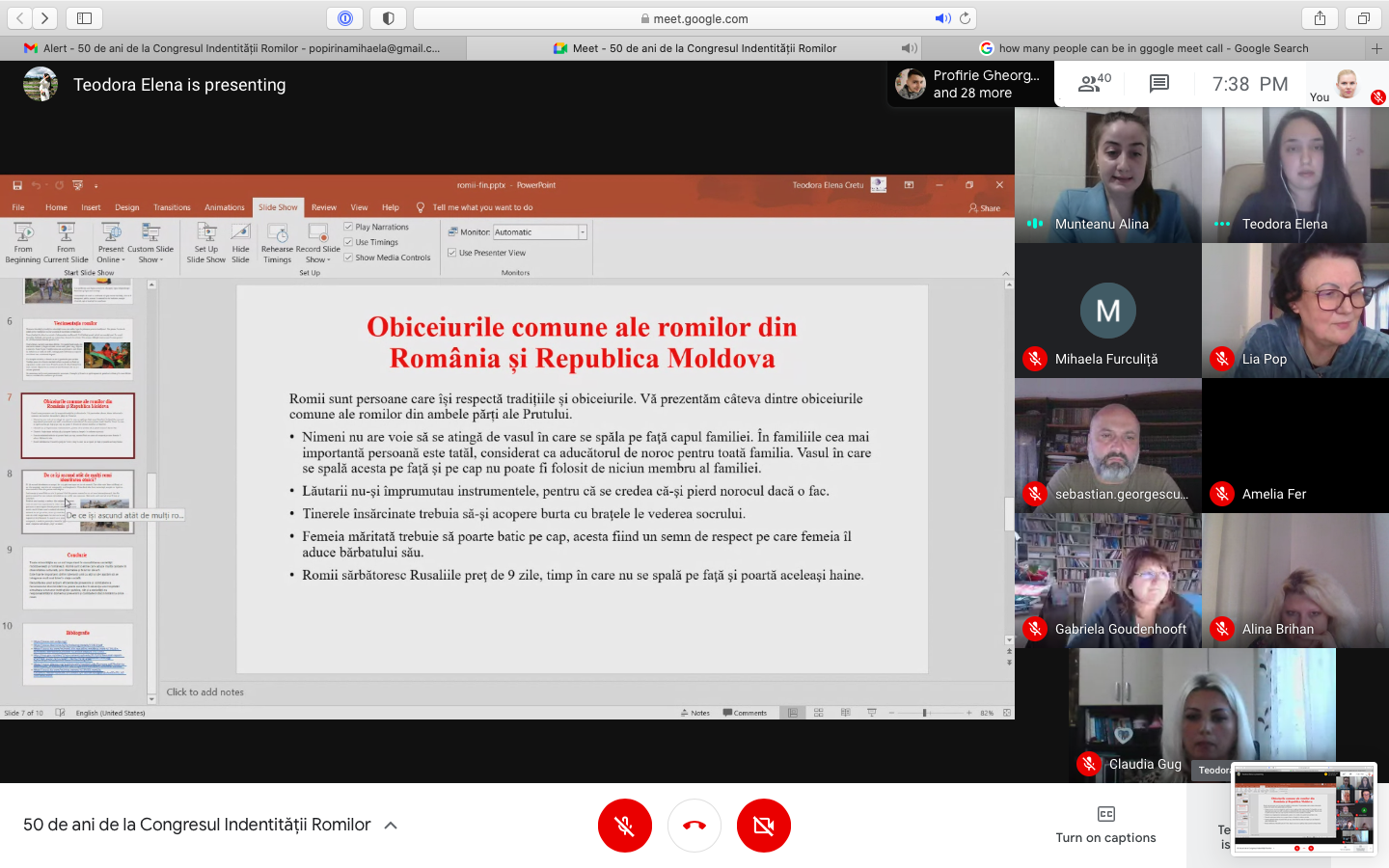Go back with Safari's back arrow
The image size is (1389, 868).
point(20,18)
